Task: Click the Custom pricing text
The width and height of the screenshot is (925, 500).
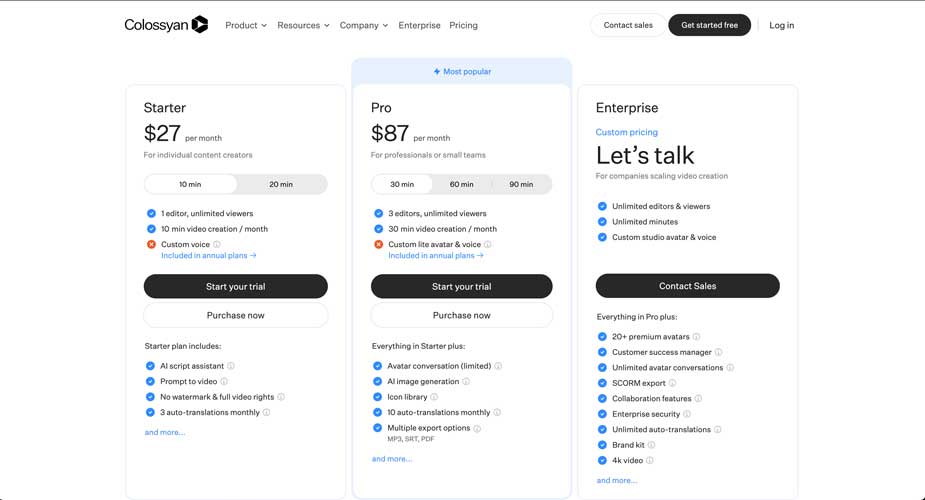Action: pyautogui.click(x=626, y=132)
